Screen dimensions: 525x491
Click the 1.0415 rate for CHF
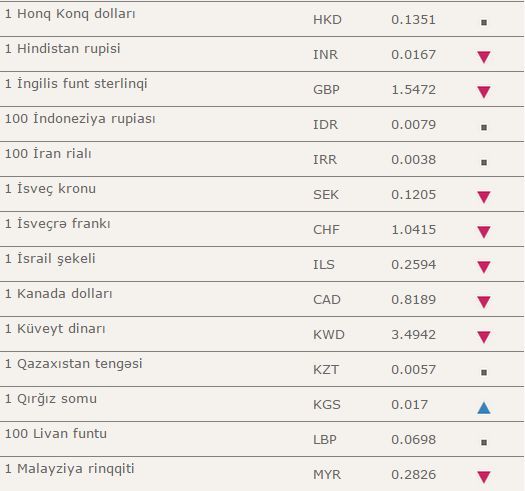(x=414, y=230)
